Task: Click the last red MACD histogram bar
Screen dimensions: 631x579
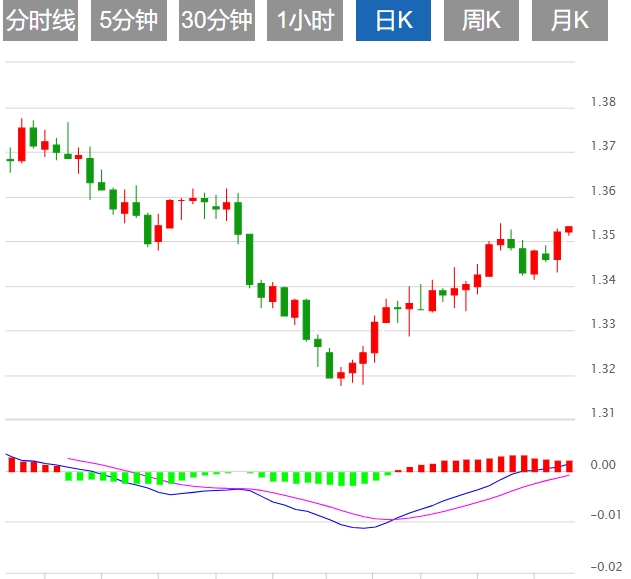Action: point(569,466)
